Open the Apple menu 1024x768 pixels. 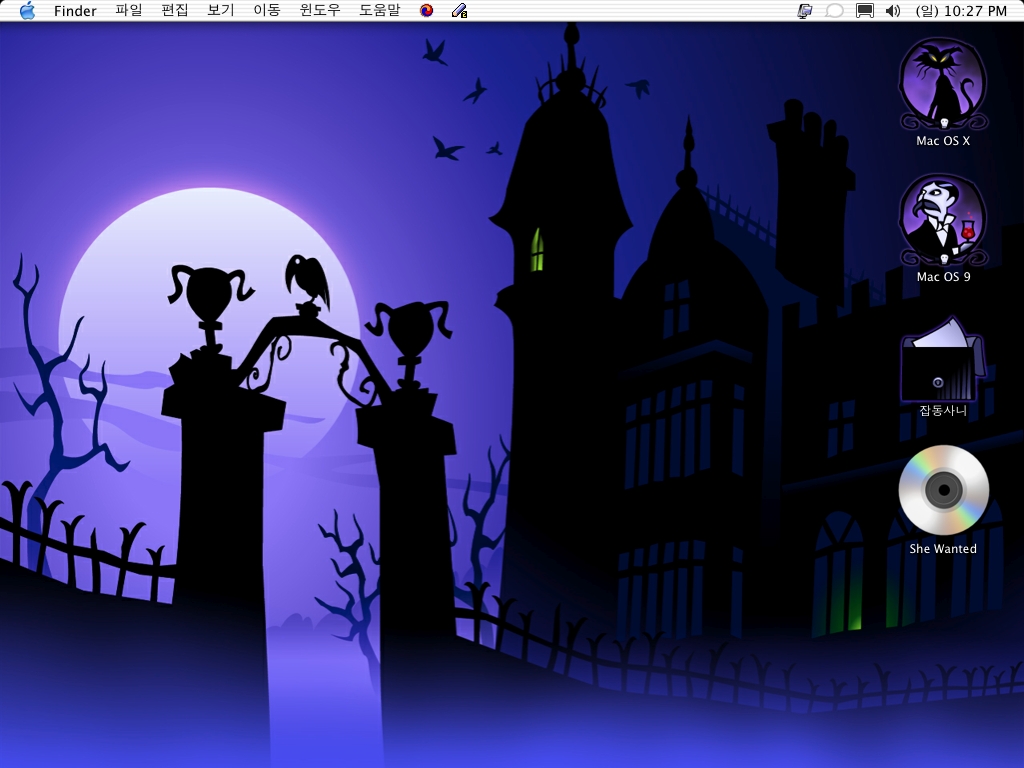pos(27,11)
